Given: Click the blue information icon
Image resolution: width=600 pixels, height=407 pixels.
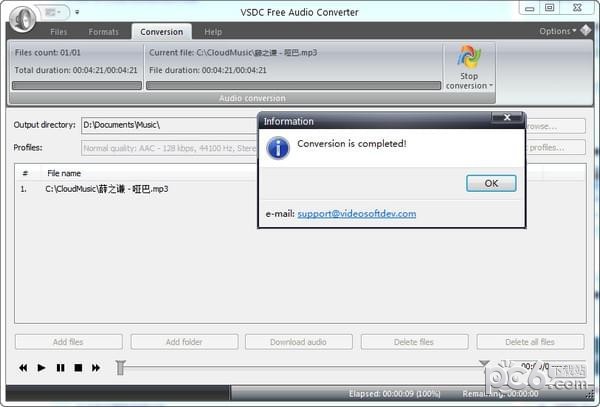Looking at the screenshot, I should pyautogui.click(x=278, y=148).
